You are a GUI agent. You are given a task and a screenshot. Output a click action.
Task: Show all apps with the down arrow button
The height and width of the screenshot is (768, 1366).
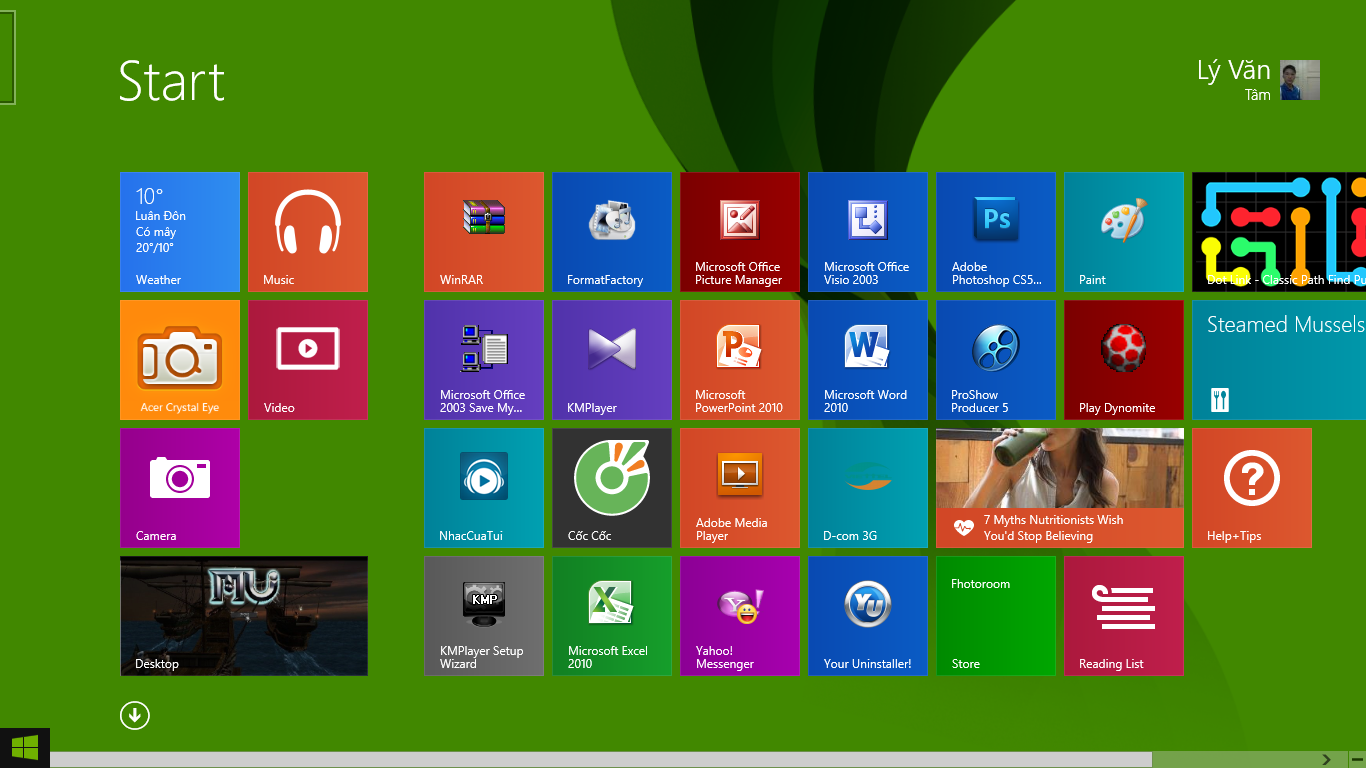tap(135, 715)
